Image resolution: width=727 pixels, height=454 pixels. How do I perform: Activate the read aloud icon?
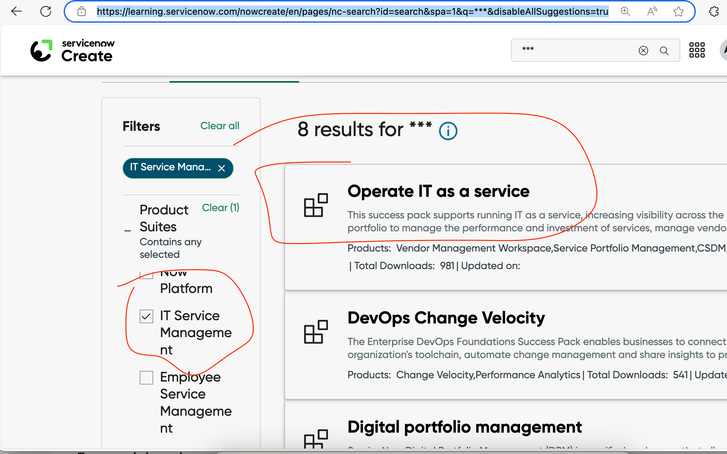point(652,12)
